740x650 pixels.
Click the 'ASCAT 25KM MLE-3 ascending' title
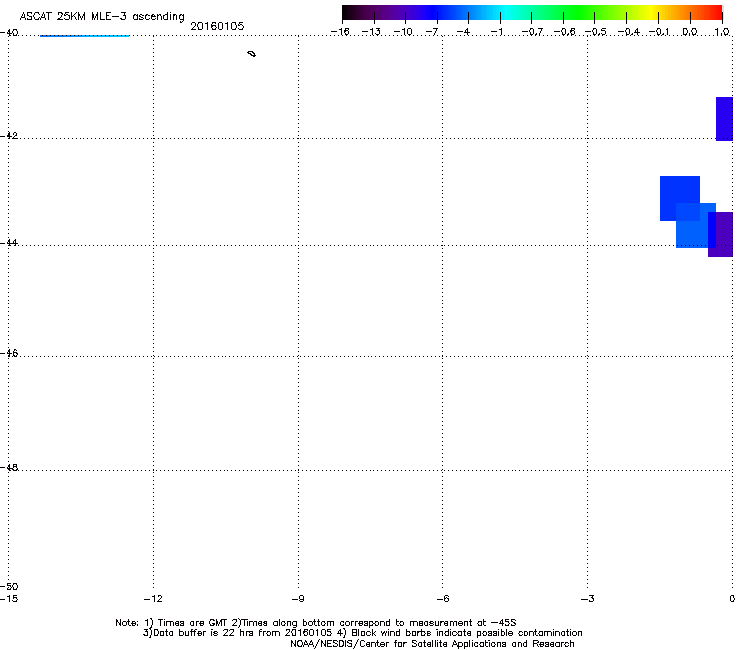point(102,17)
